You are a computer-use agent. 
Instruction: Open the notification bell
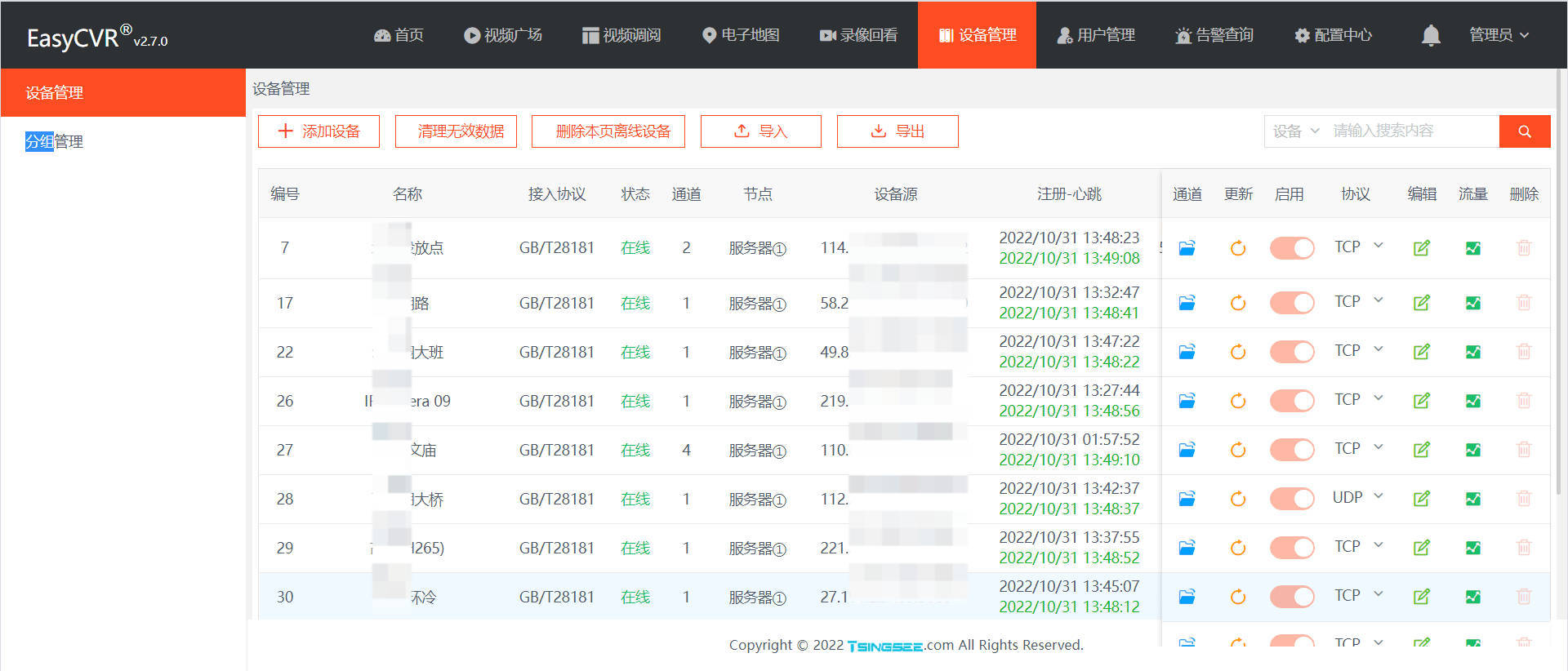(x=1431, y=35)
